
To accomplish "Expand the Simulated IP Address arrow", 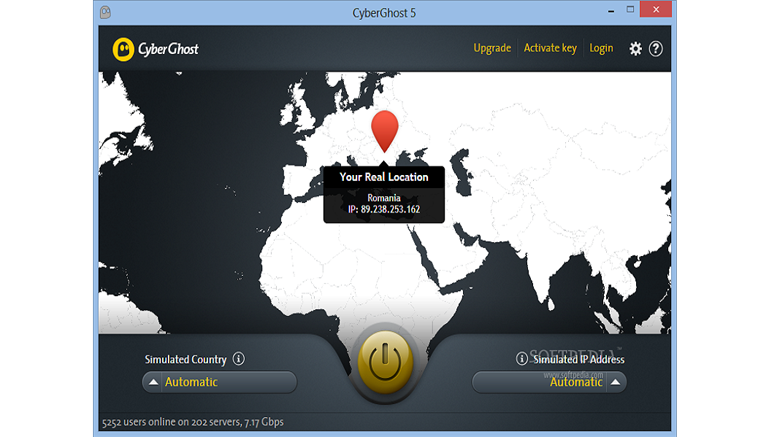I will coord(615,382).
